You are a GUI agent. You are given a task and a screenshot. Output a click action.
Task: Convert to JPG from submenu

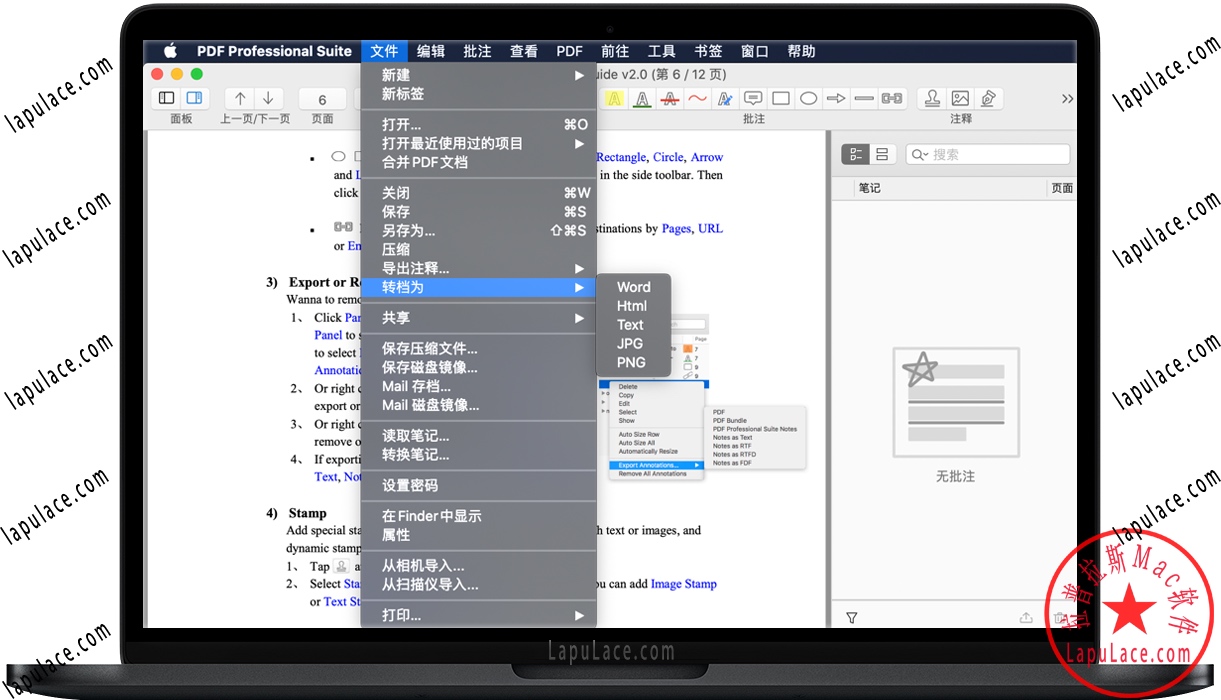tap(634, 344)
